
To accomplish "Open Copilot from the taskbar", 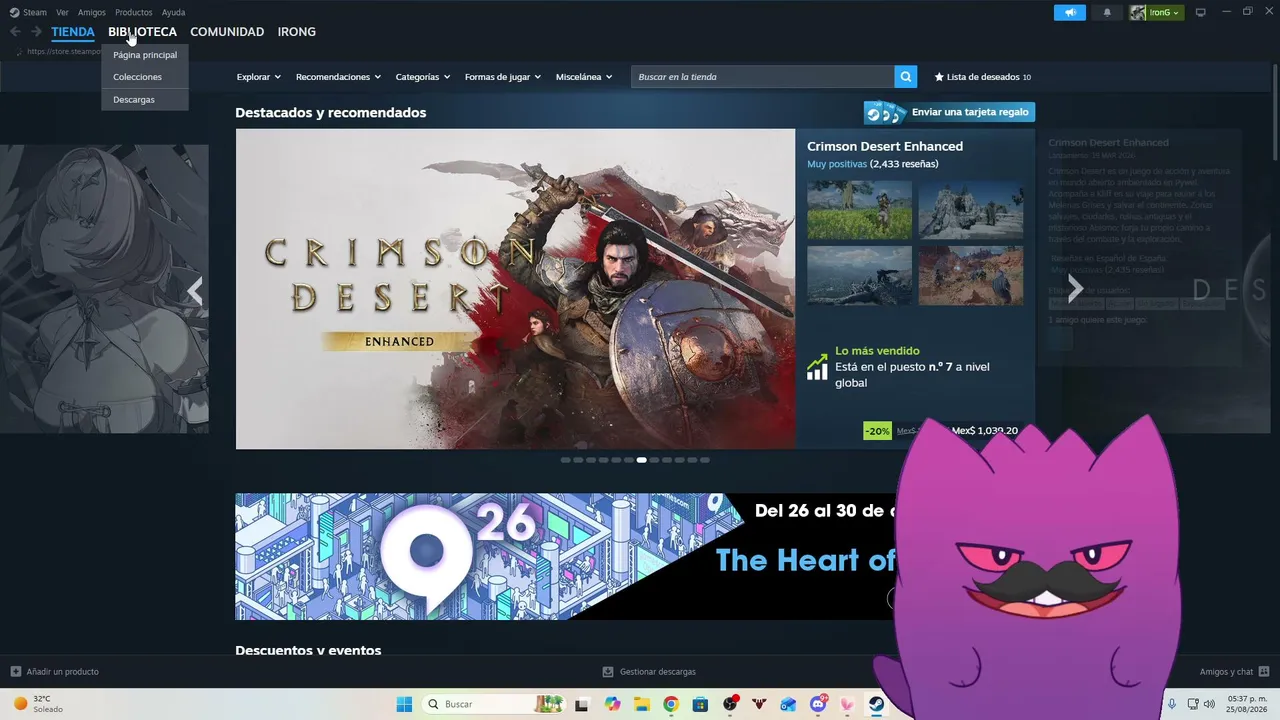I will [x=612, y=704].
